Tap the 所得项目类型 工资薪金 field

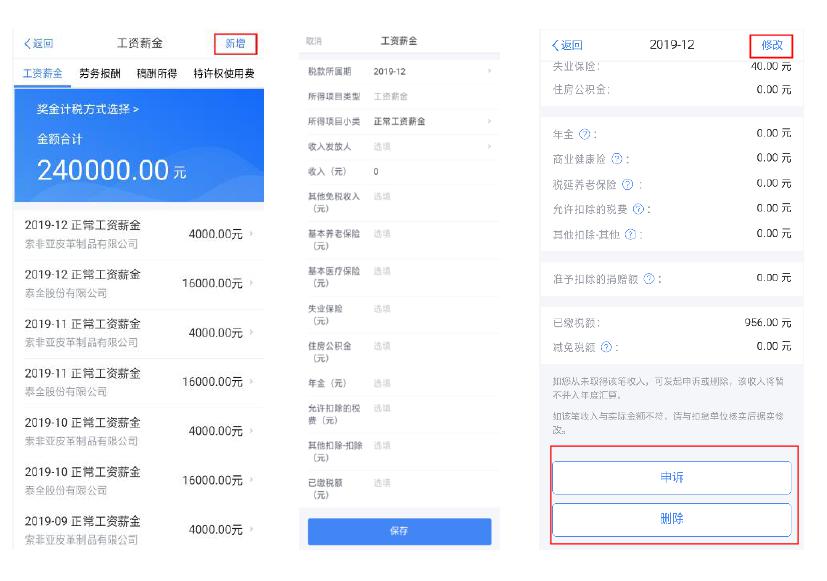click(399, 96)
